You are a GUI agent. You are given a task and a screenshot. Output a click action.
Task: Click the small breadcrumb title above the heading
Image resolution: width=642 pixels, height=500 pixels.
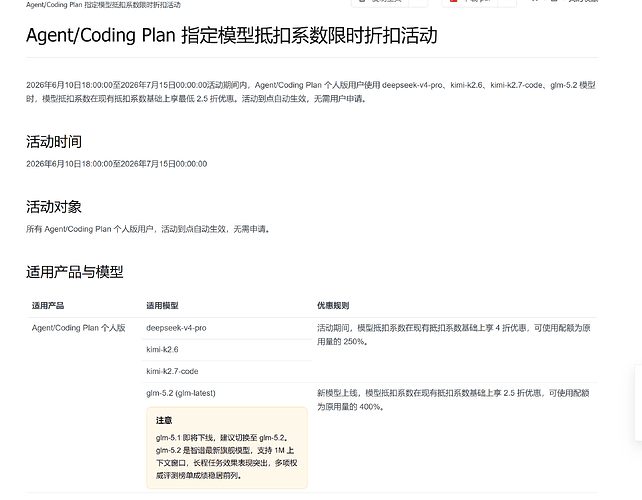coord(103,5)
